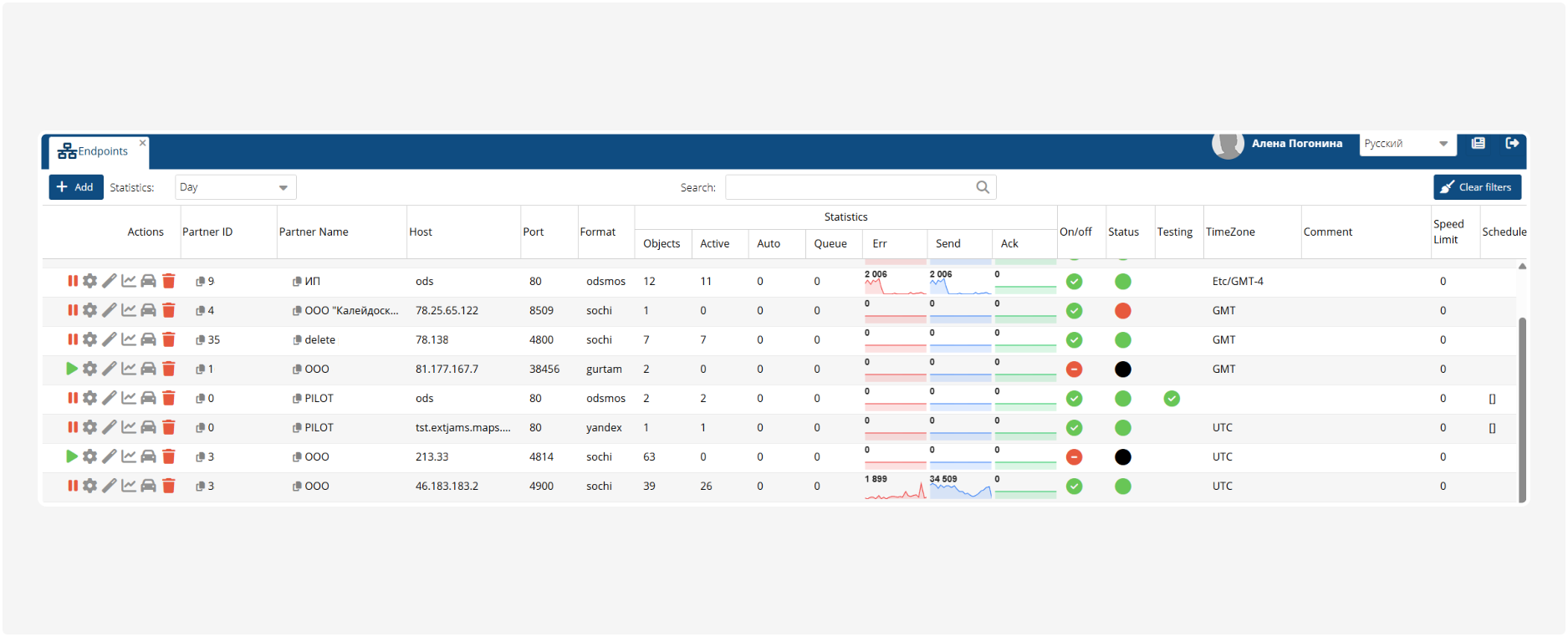Toggle On/off for 78.25.65.122 endpoint
The width and height of the screenshot is (1568, 637).
pos(1075,311)
